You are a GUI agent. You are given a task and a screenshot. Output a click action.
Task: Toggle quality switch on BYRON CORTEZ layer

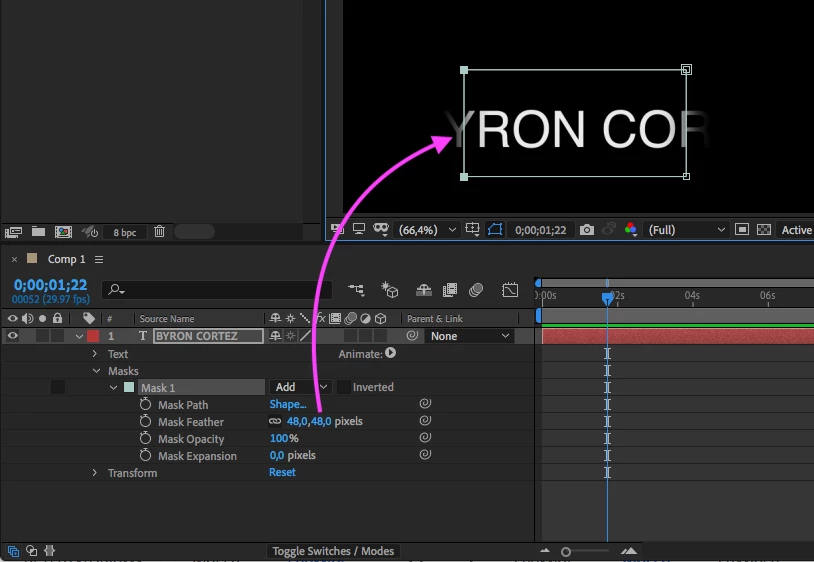[305, 336]
